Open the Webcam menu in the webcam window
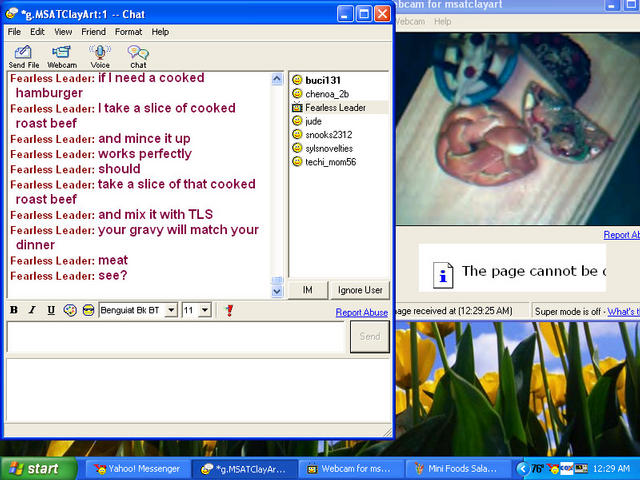 pyautogui.click(x=410, y=21)
